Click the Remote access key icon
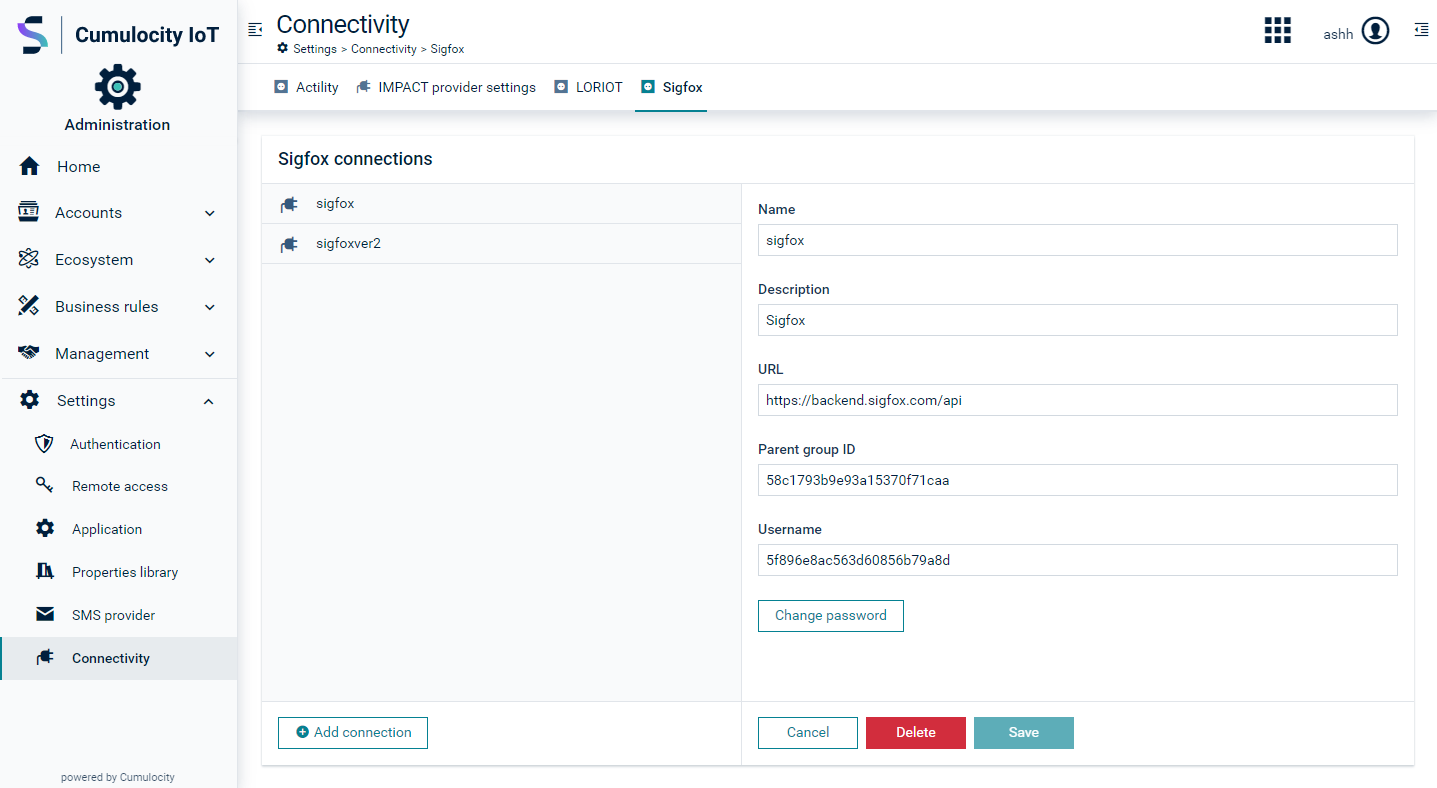Viewport: 1437px width, 788px height. coord(44,486)
